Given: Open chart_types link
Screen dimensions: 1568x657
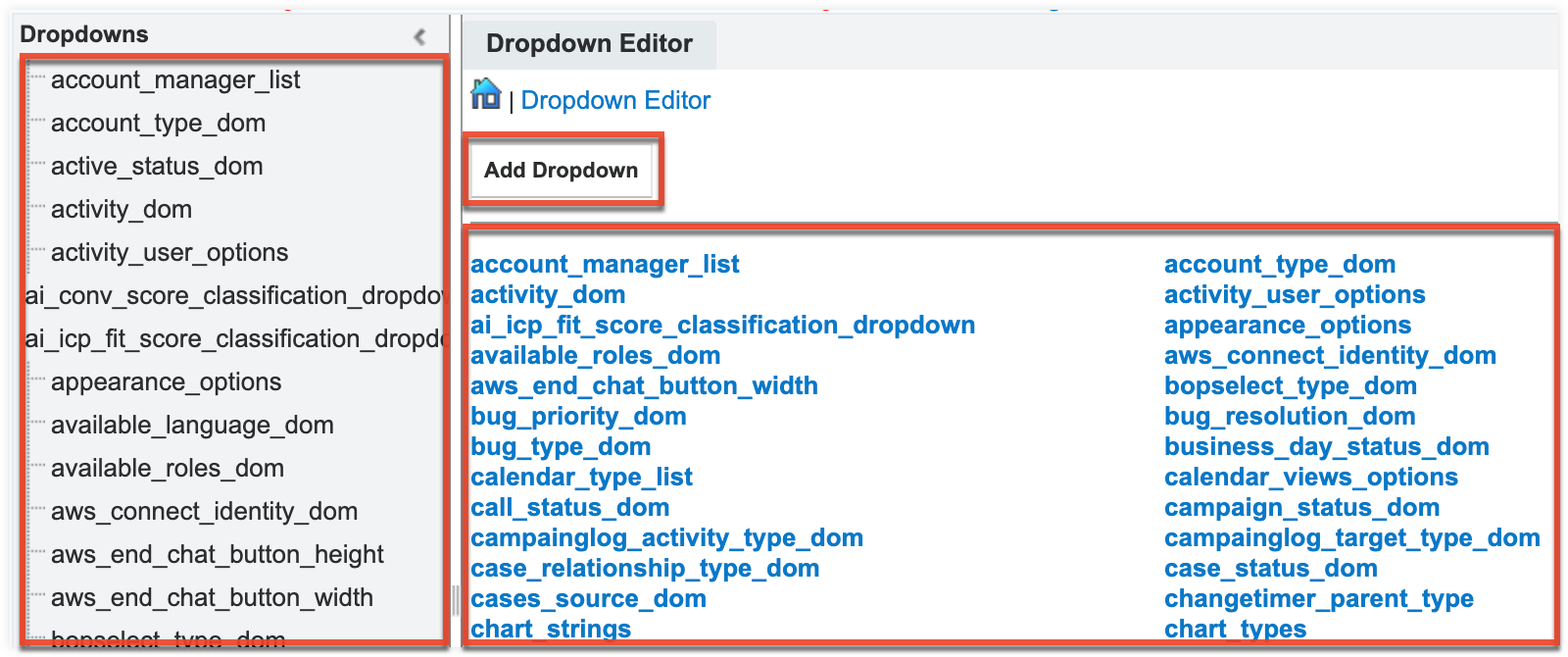Looking at the screenshot, I should (x=1236, y=629).
